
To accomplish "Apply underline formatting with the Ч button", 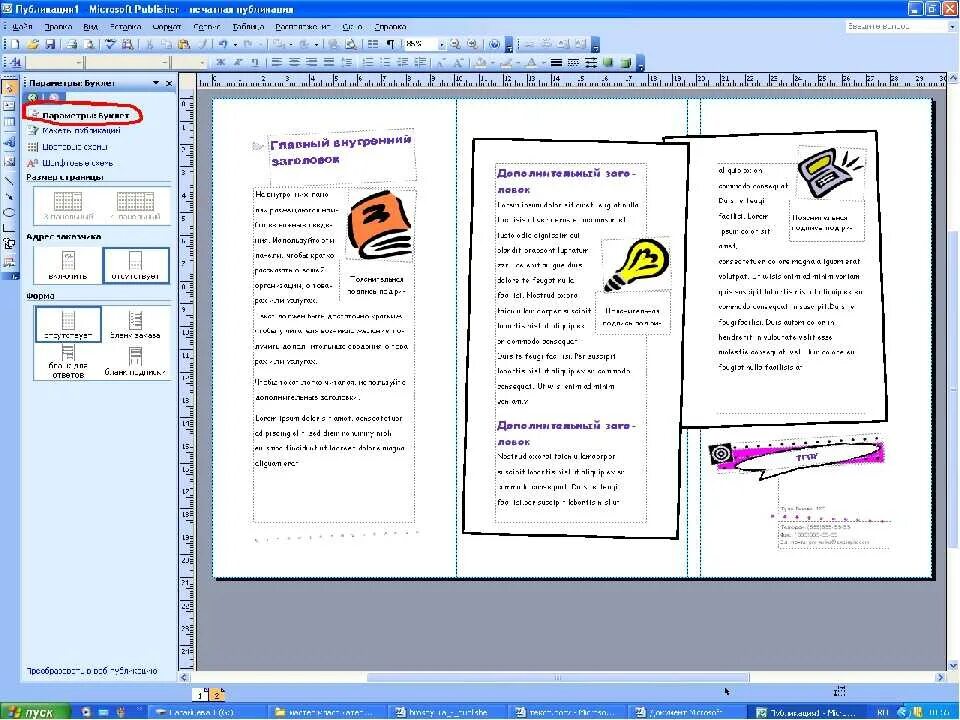I will coord(255,62).
